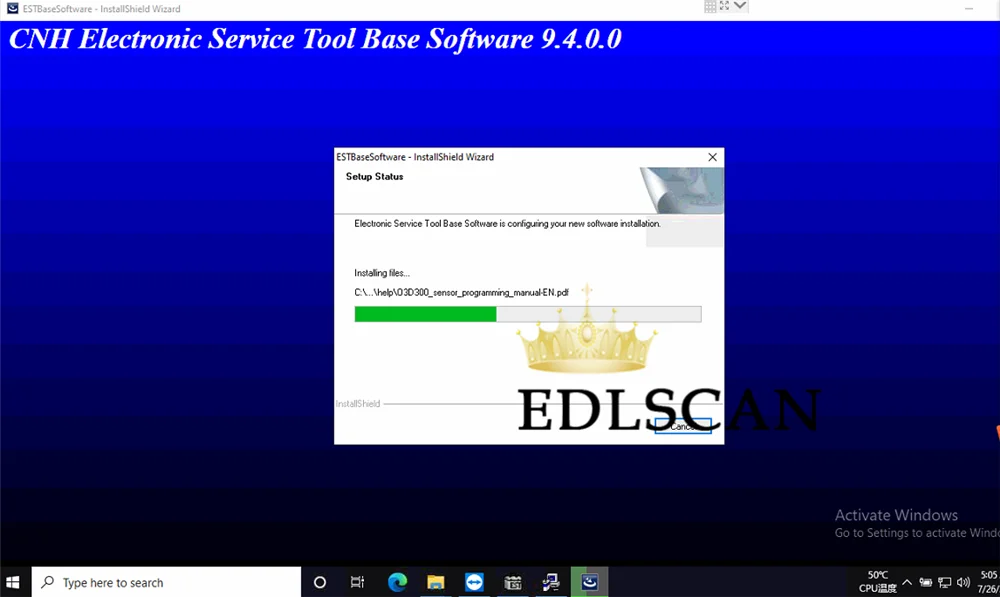
Task: Open Task View on the taskbar
Action: tap(357, 582)
